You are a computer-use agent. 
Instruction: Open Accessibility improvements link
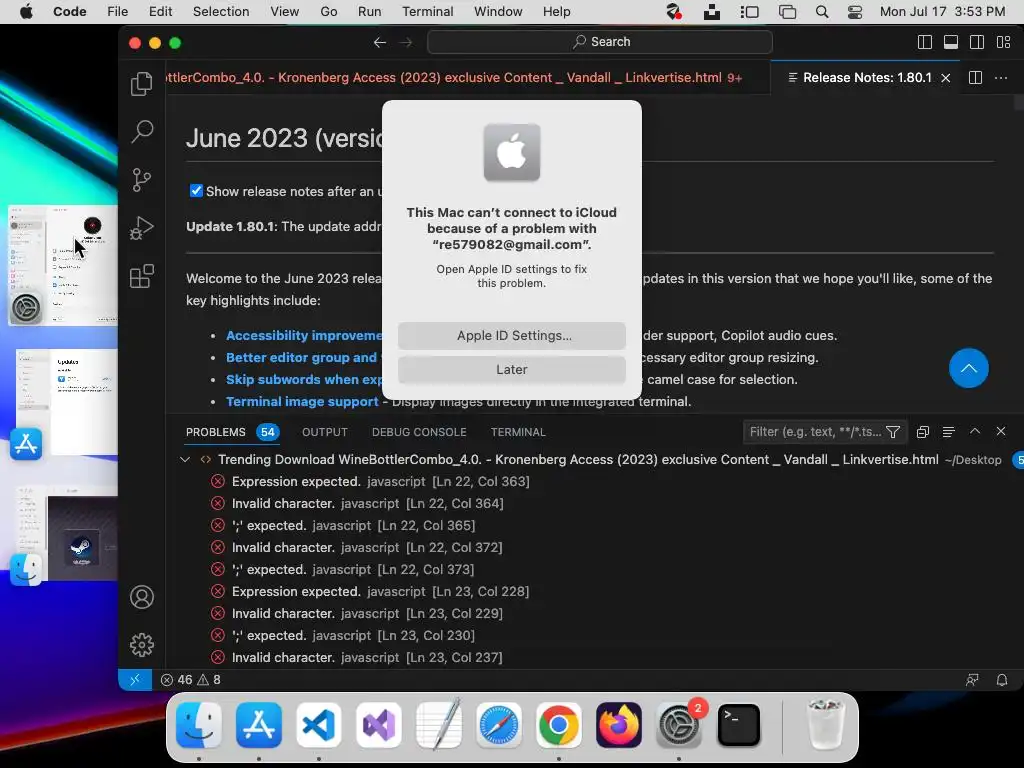304,336
